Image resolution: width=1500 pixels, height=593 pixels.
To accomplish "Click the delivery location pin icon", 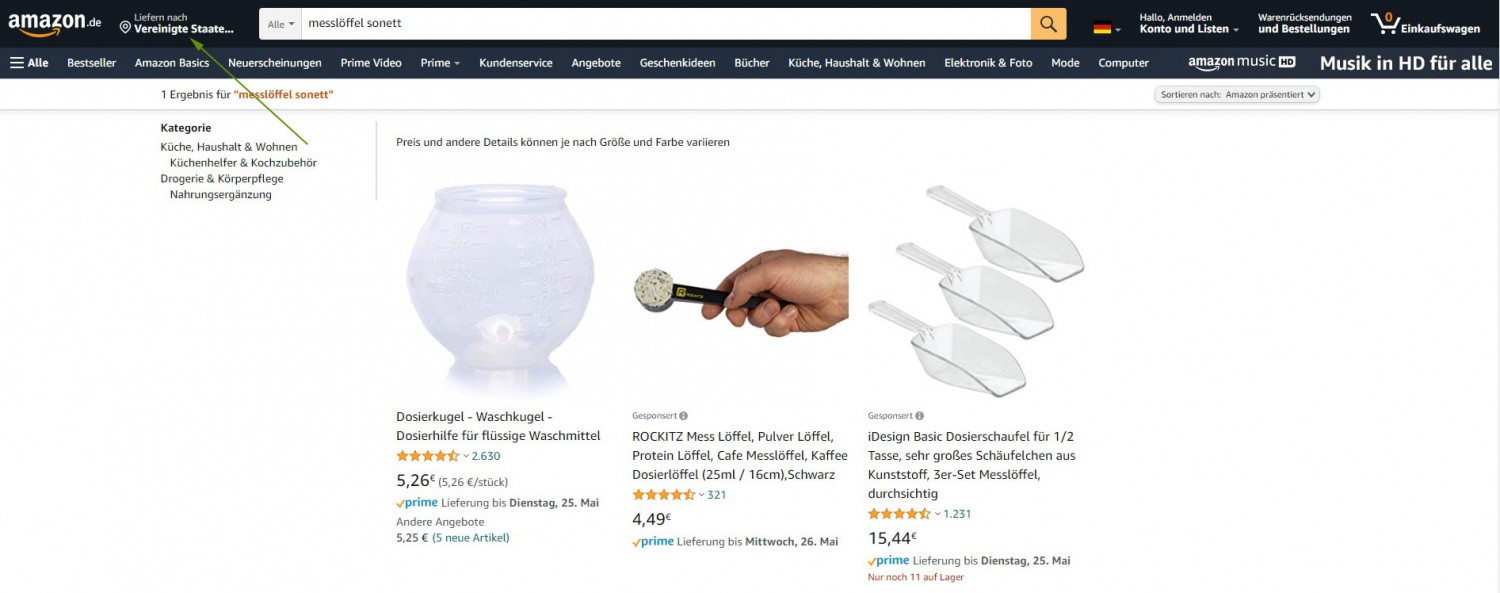I will pyautogui.click(x=125, y=28).
